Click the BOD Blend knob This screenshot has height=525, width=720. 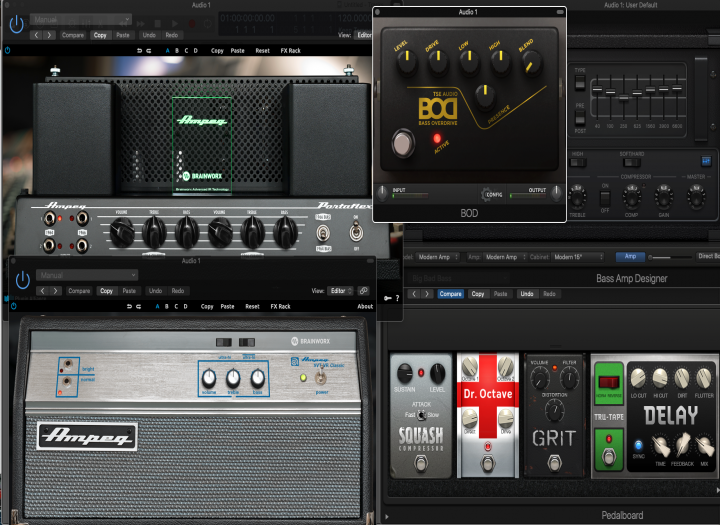coord(532,63)
